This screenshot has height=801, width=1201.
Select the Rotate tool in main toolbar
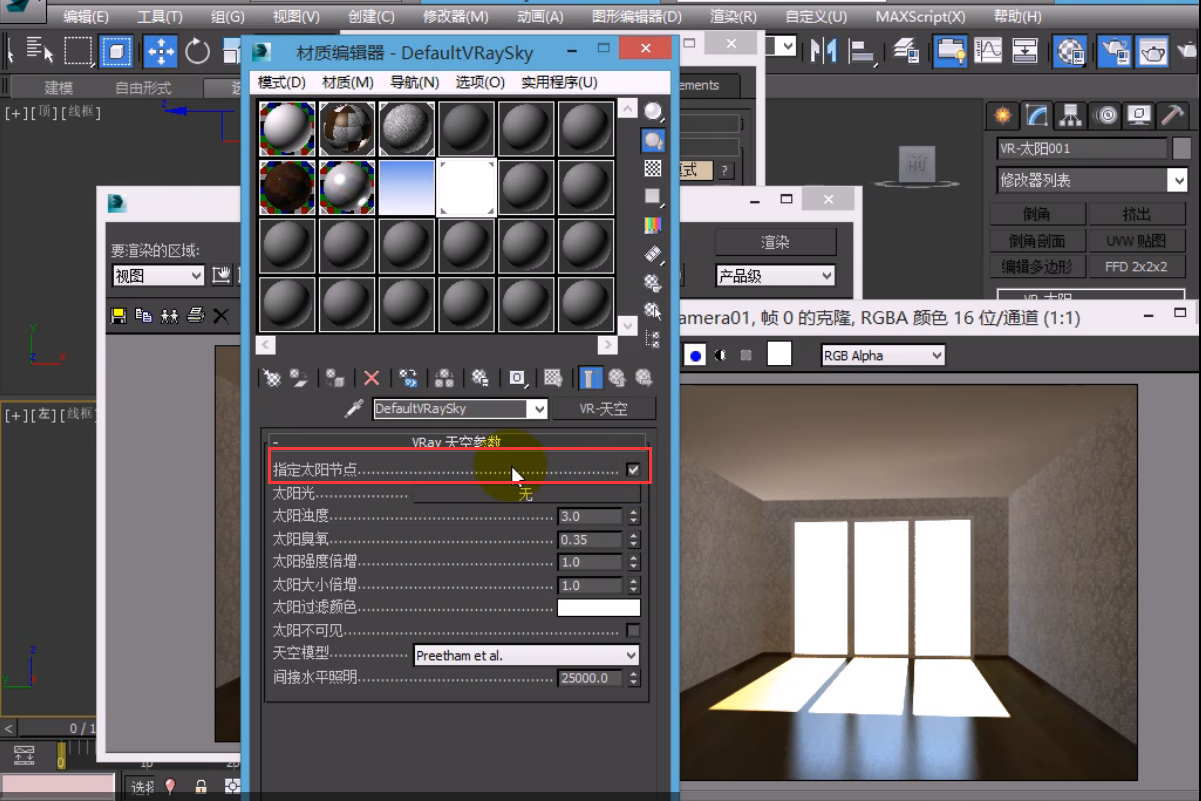click(x=197, y=51)
